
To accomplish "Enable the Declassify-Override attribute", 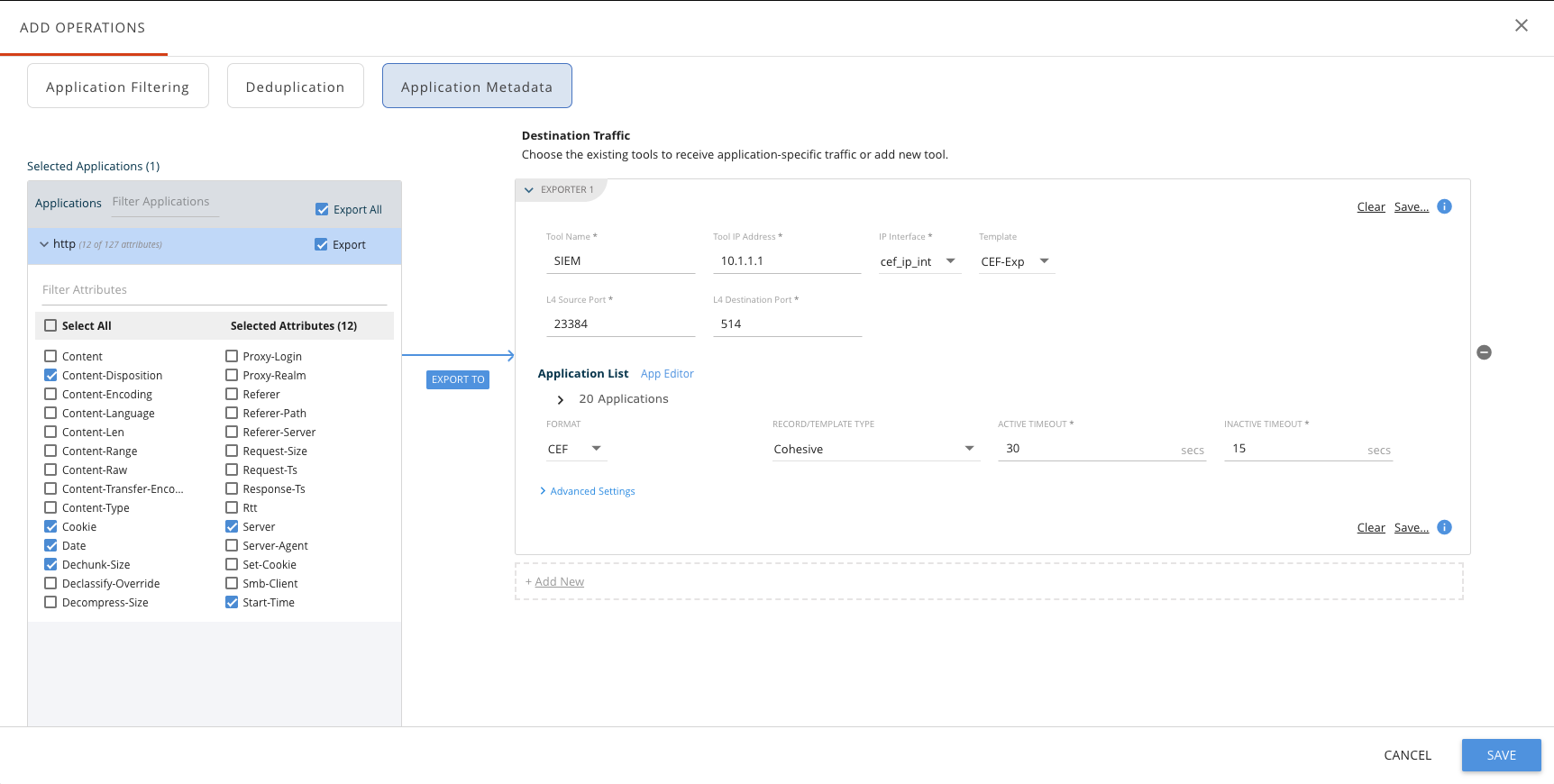I will 50,583.
